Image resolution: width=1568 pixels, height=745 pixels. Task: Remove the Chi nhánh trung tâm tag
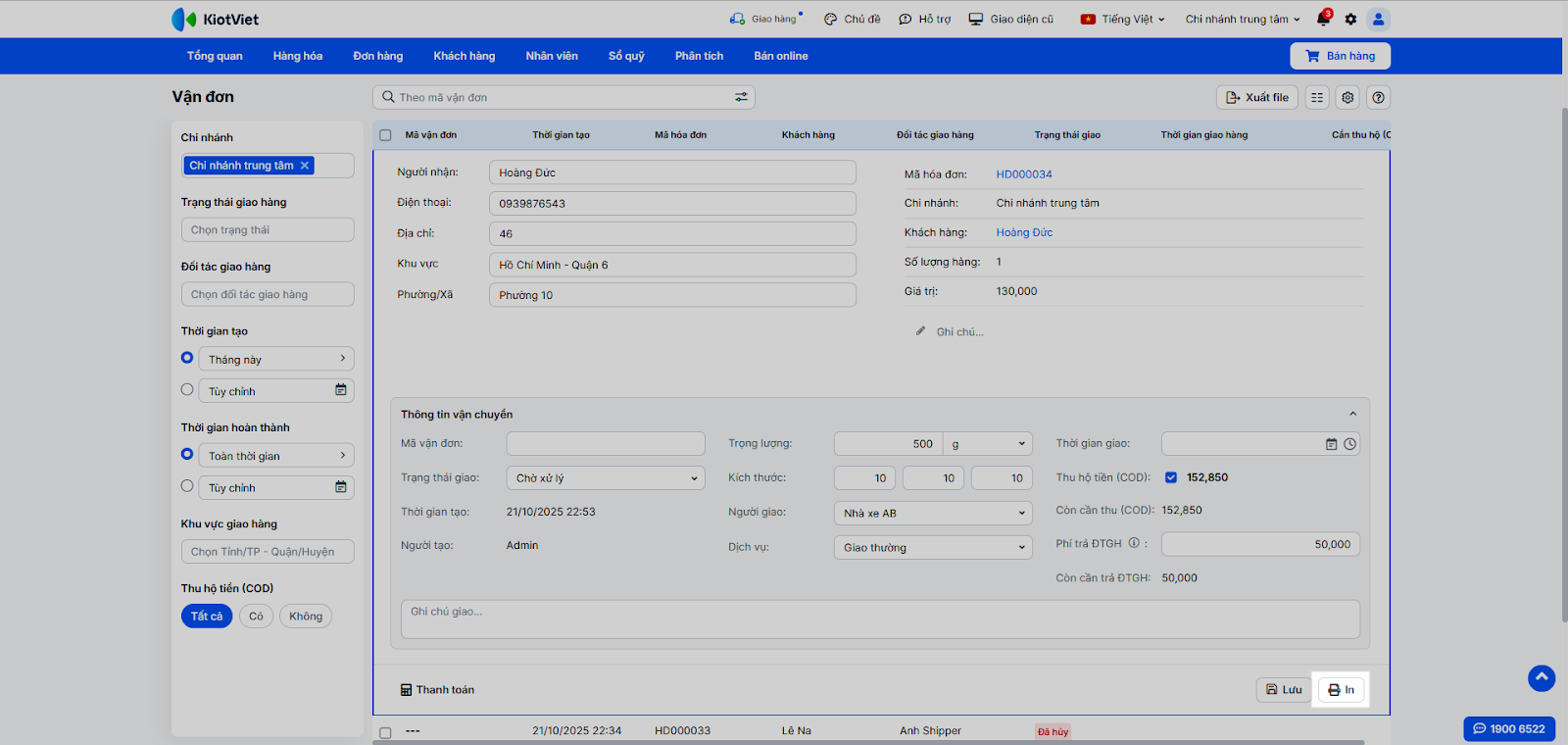[x=305, y=166]
